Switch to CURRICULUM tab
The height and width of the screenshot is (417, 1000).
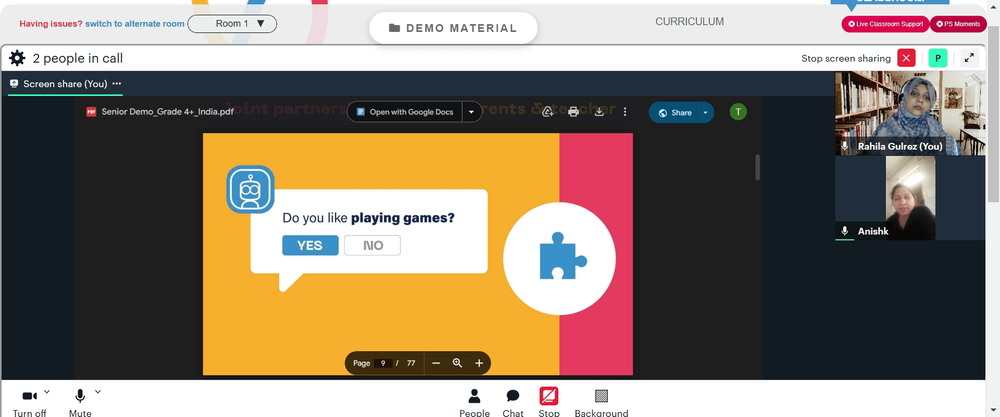(689, 22)
